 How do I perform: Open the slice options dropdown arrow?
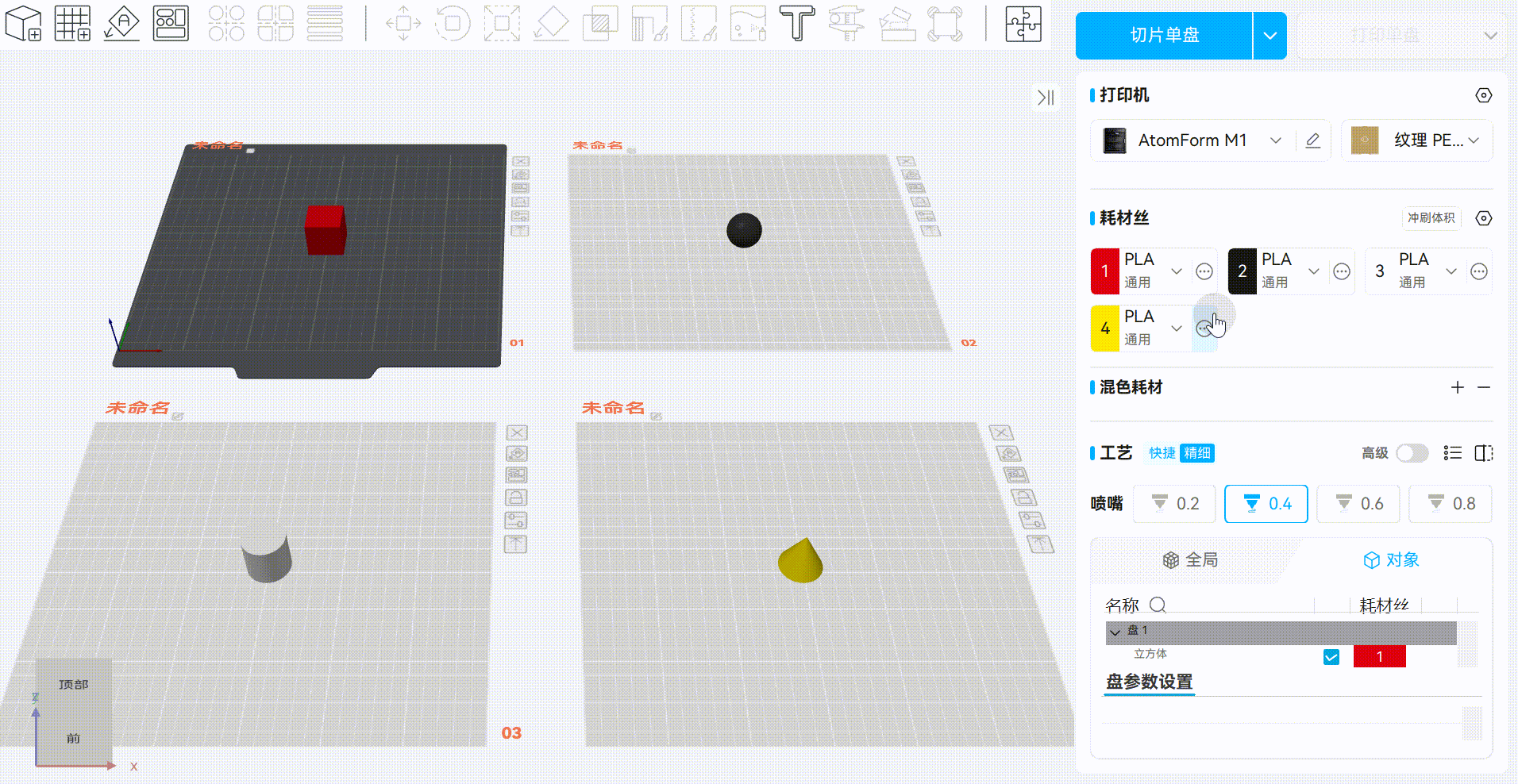(1269, 36)
